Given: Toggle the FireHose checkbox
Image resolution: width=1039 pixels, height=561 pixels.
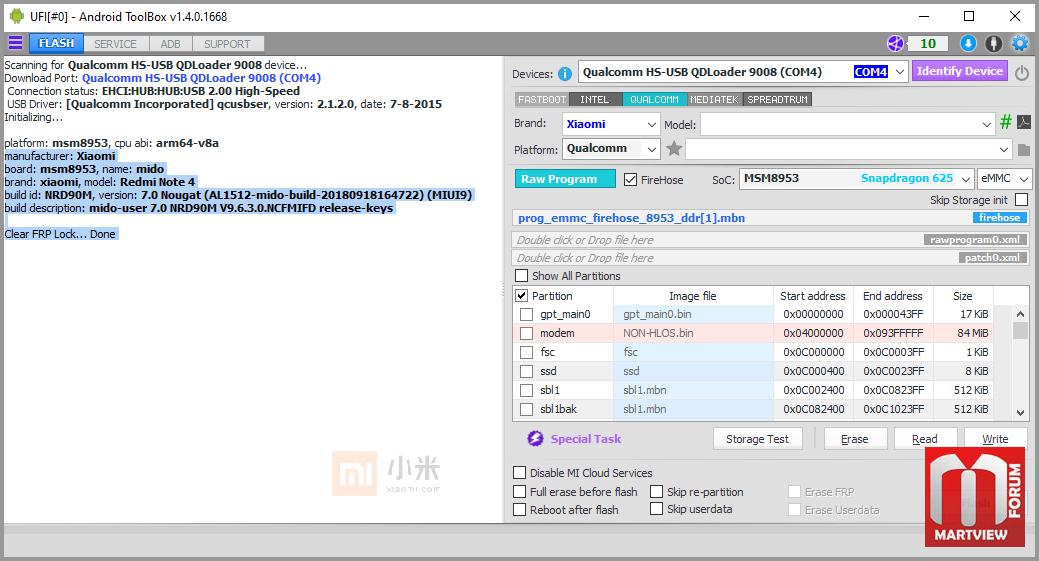Looking at the screenshot, I should 630,179.
